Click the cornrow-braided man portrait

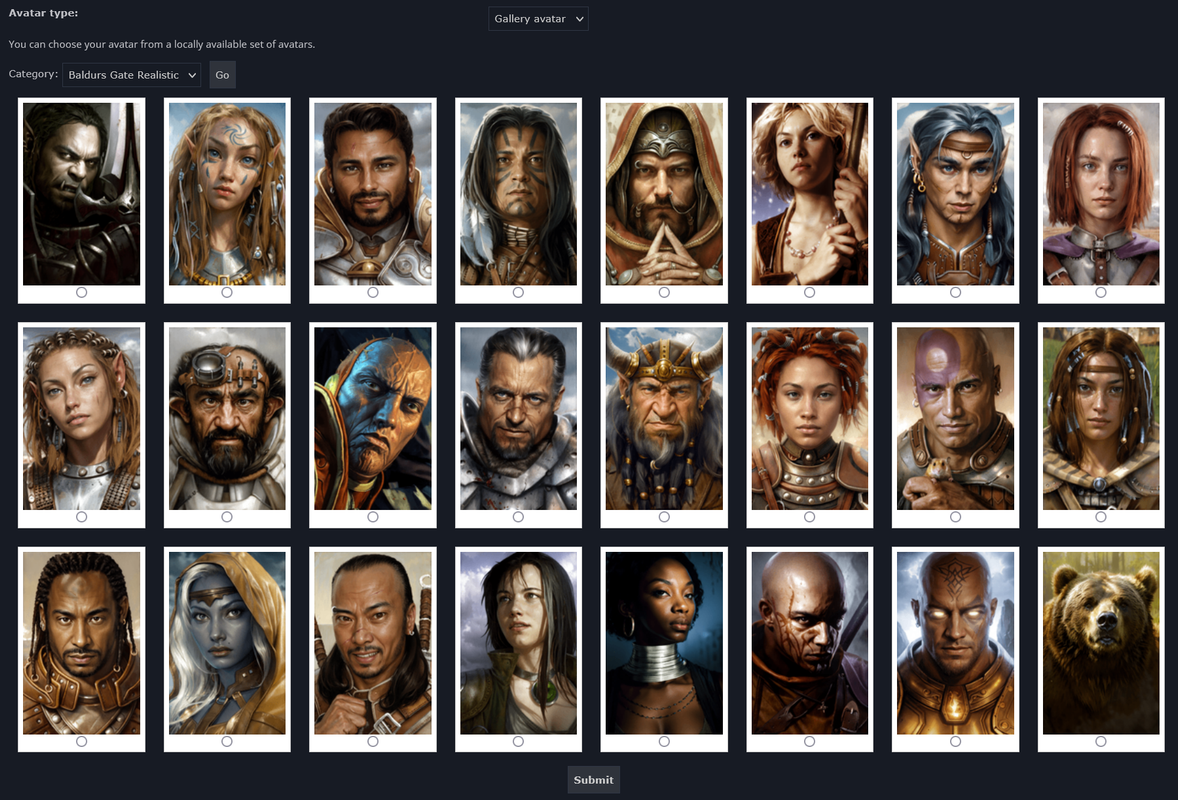tap(81, 643)
